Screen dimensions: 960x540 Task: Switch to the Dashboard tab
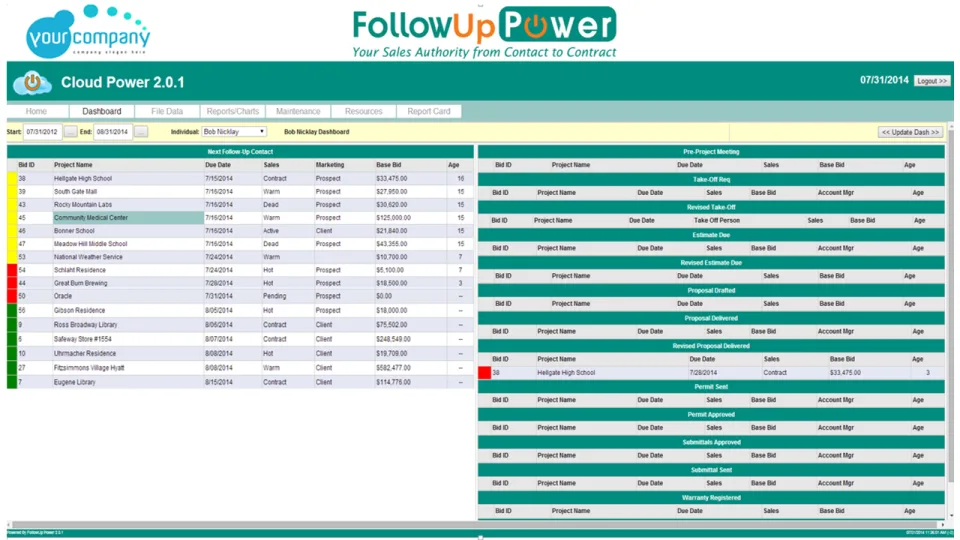(102, 111)
